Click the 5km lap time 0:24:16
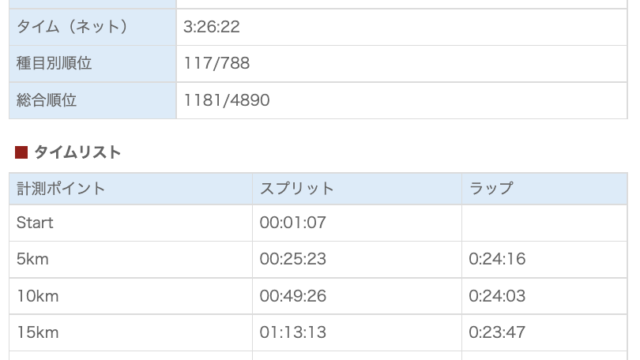 497,259
